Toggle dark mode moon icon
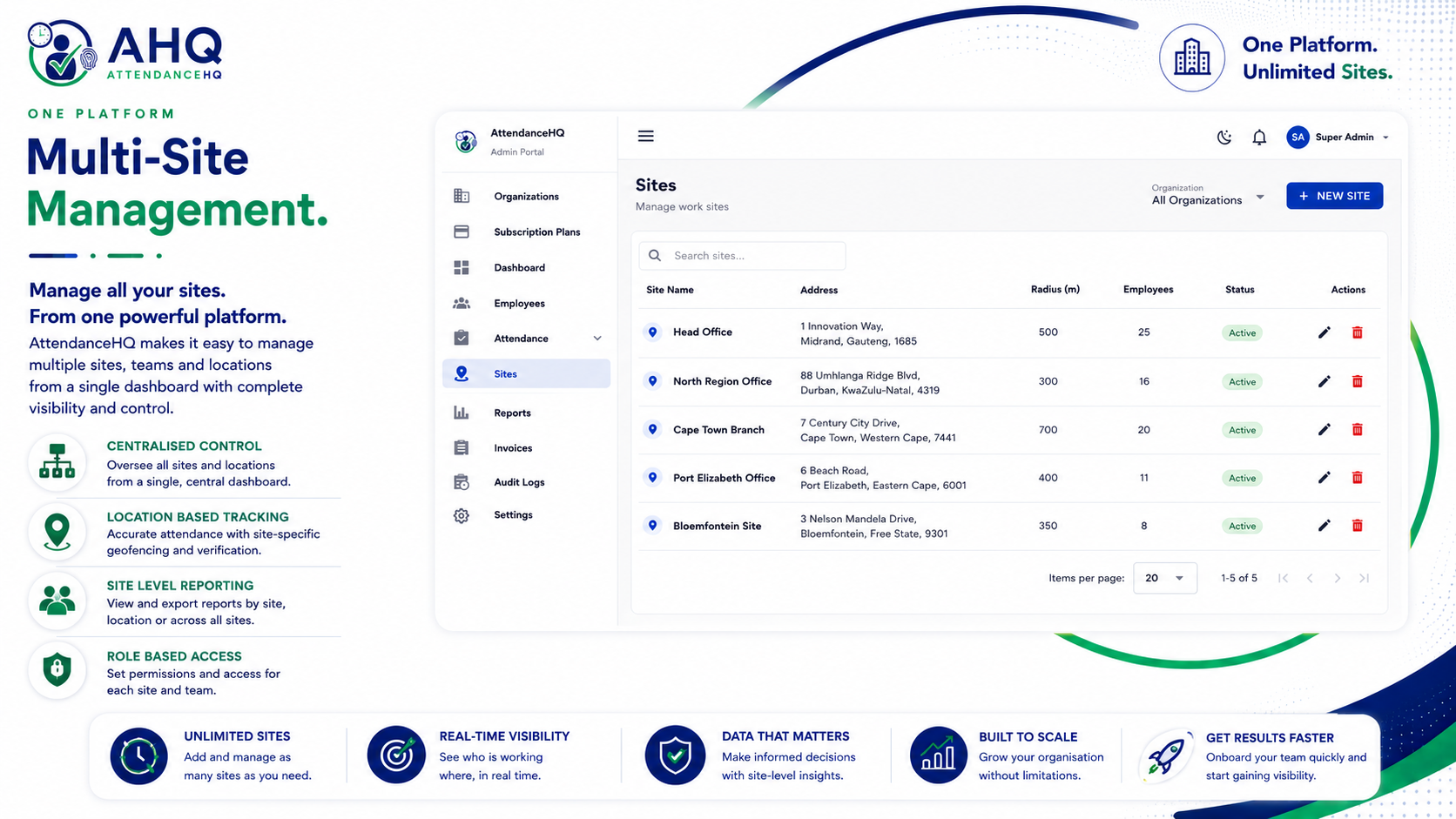The image size is (1456, 819). pyautogui.click(x=1224, y=138)
